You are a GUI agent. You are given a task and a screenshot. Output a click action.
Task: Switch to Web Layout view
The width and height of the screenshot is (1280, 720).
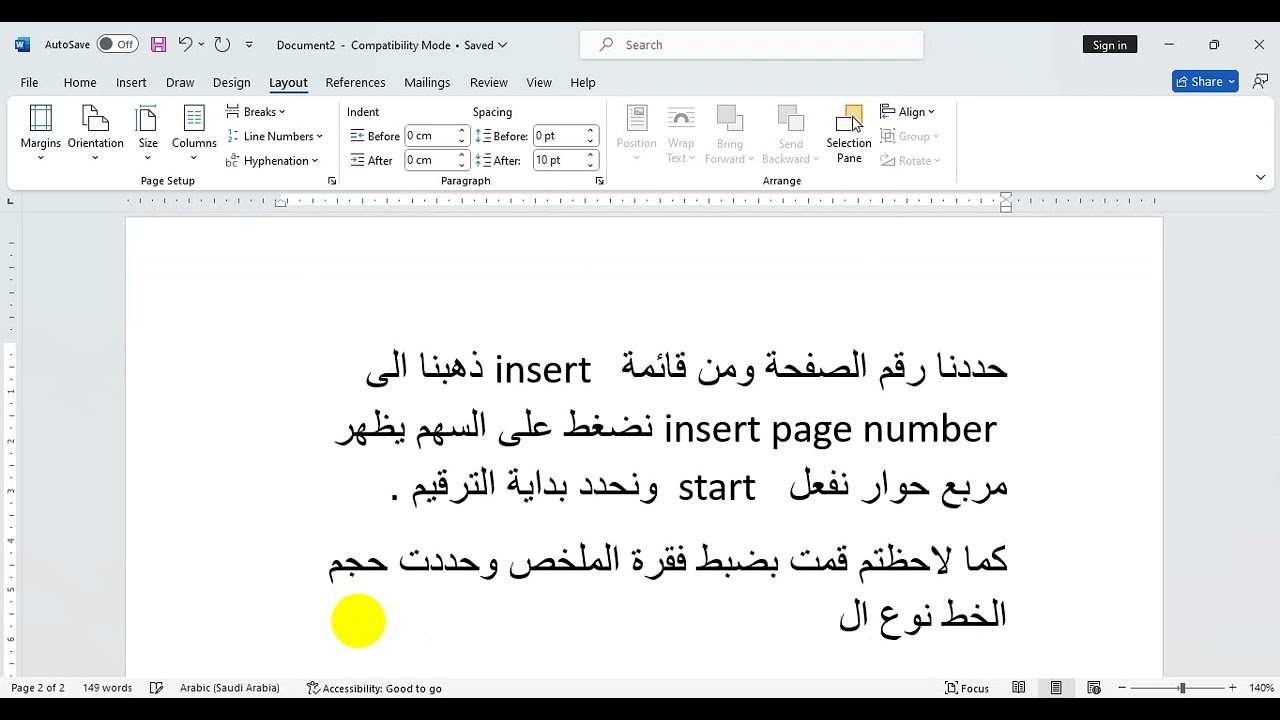click(1094, 688)
